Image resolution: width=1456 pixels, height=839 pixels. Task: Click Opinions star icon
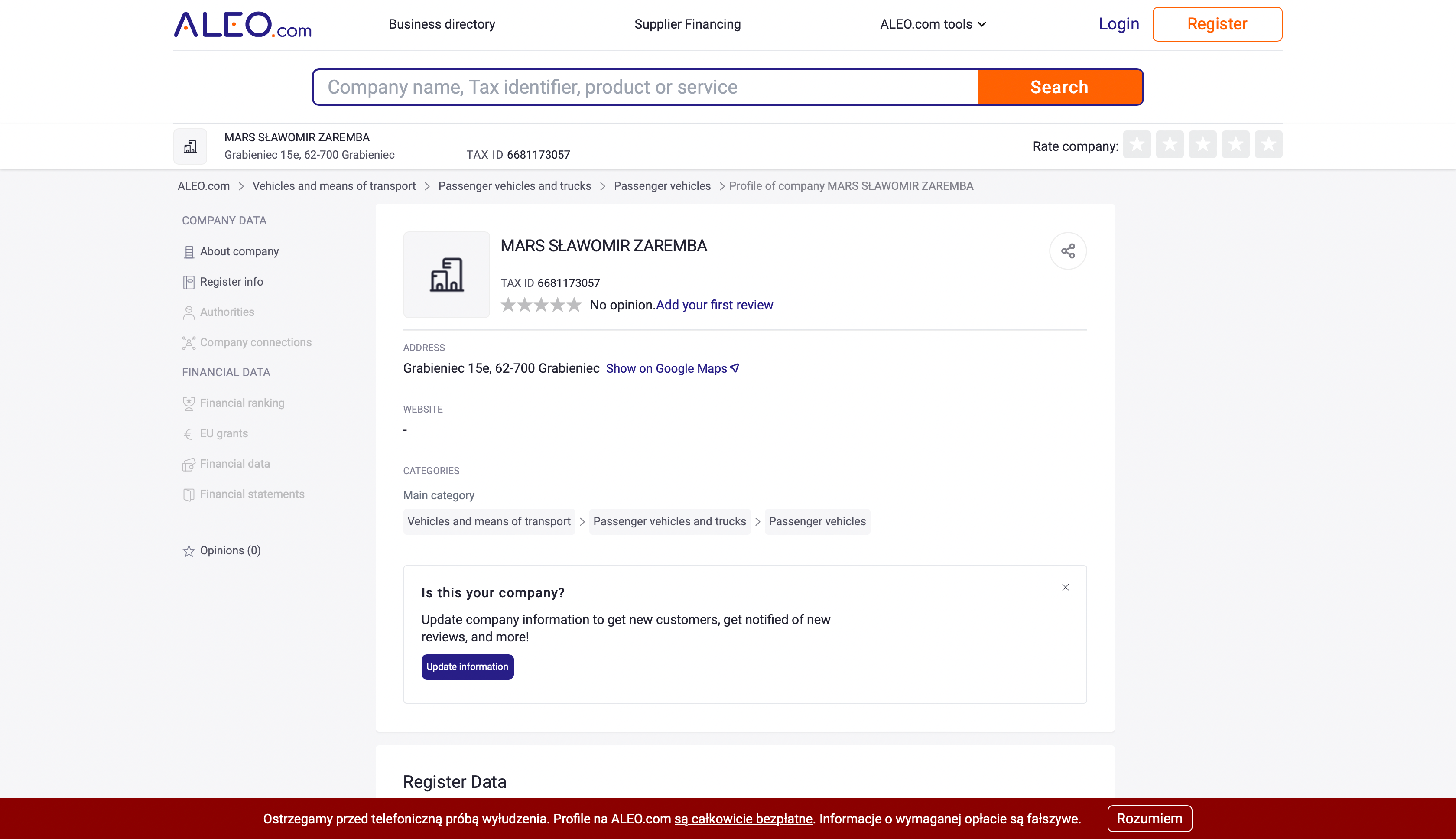point(188,551)
